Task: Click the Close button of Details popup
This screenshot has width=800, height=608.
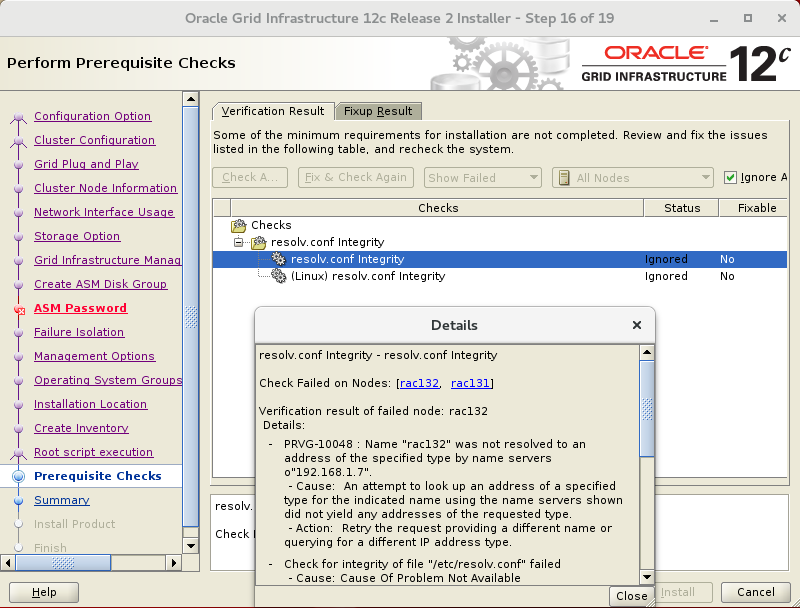Action: 631,596
